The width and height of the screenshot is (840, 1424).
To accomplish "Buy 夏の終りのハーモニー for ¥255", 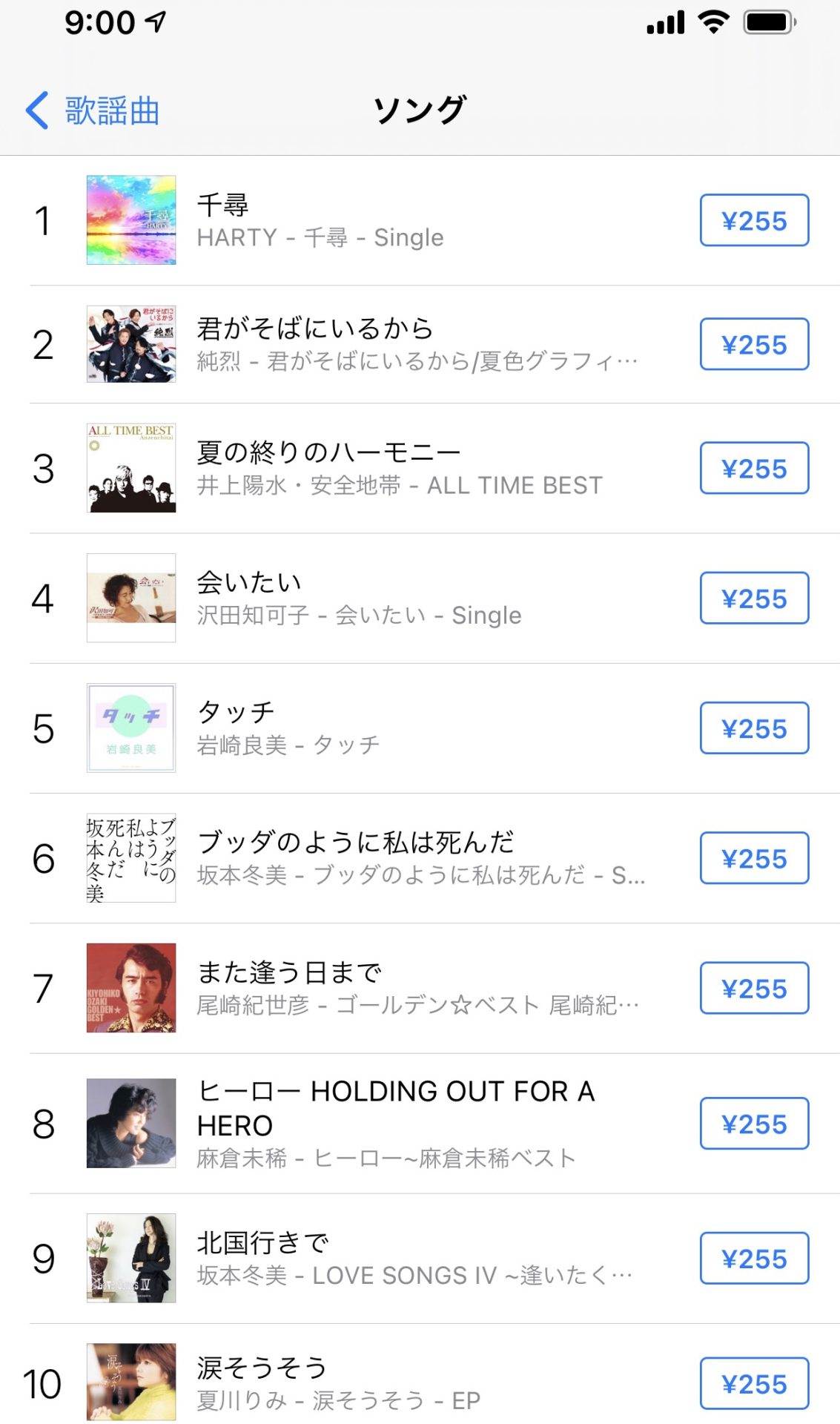I will click(754, 468).
